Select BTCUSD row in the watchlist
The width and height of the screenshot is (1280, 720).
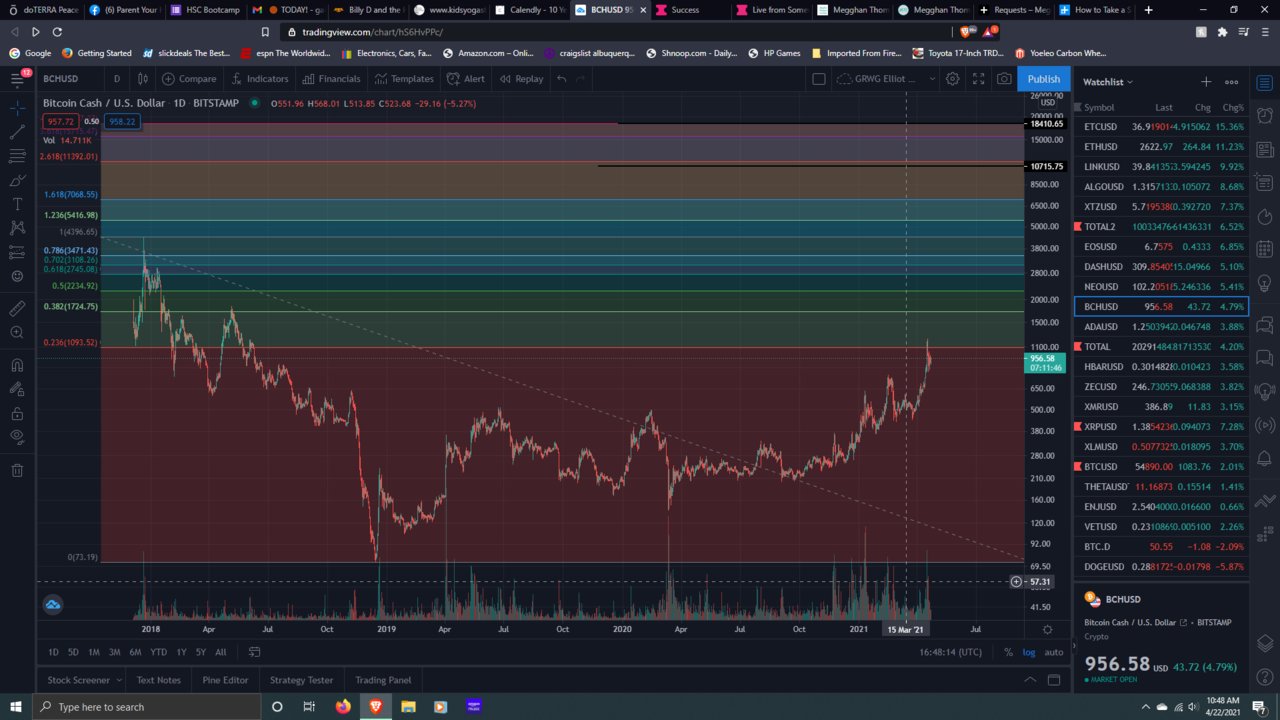coord(1161,467)
